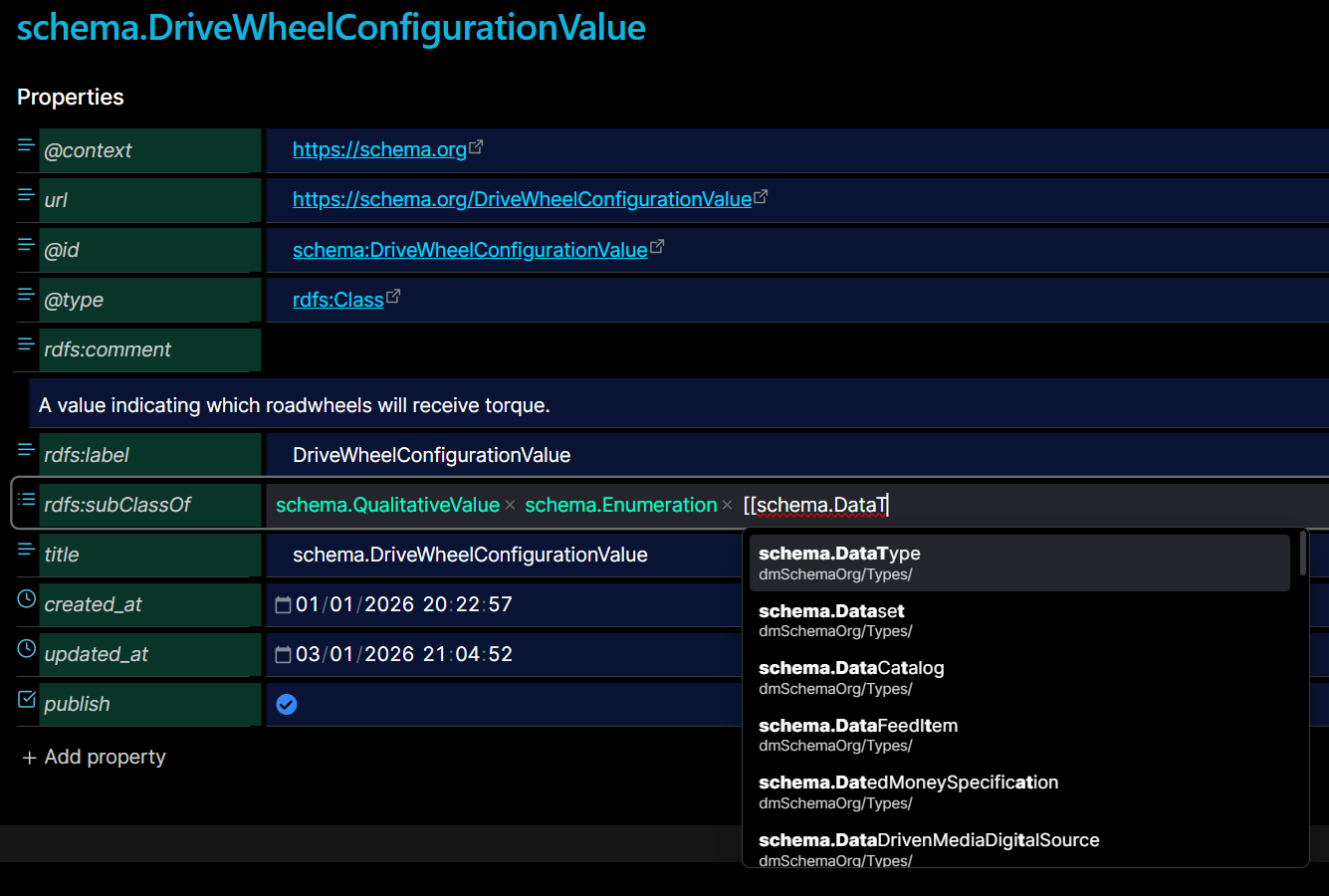Click the calendar icon in updated_at field
This screenshot has width=1329, height=896.
283,655
